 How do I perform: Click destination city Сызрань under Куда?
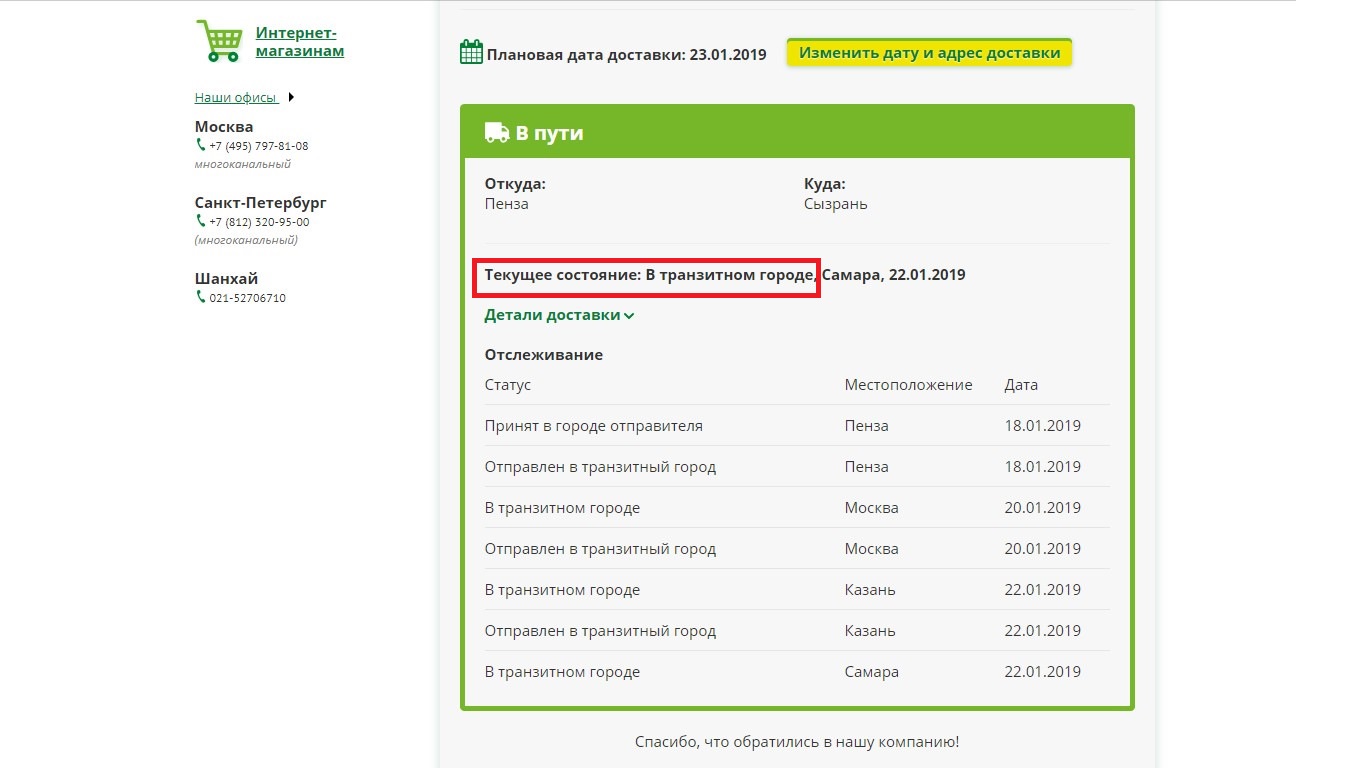(835, 204)
